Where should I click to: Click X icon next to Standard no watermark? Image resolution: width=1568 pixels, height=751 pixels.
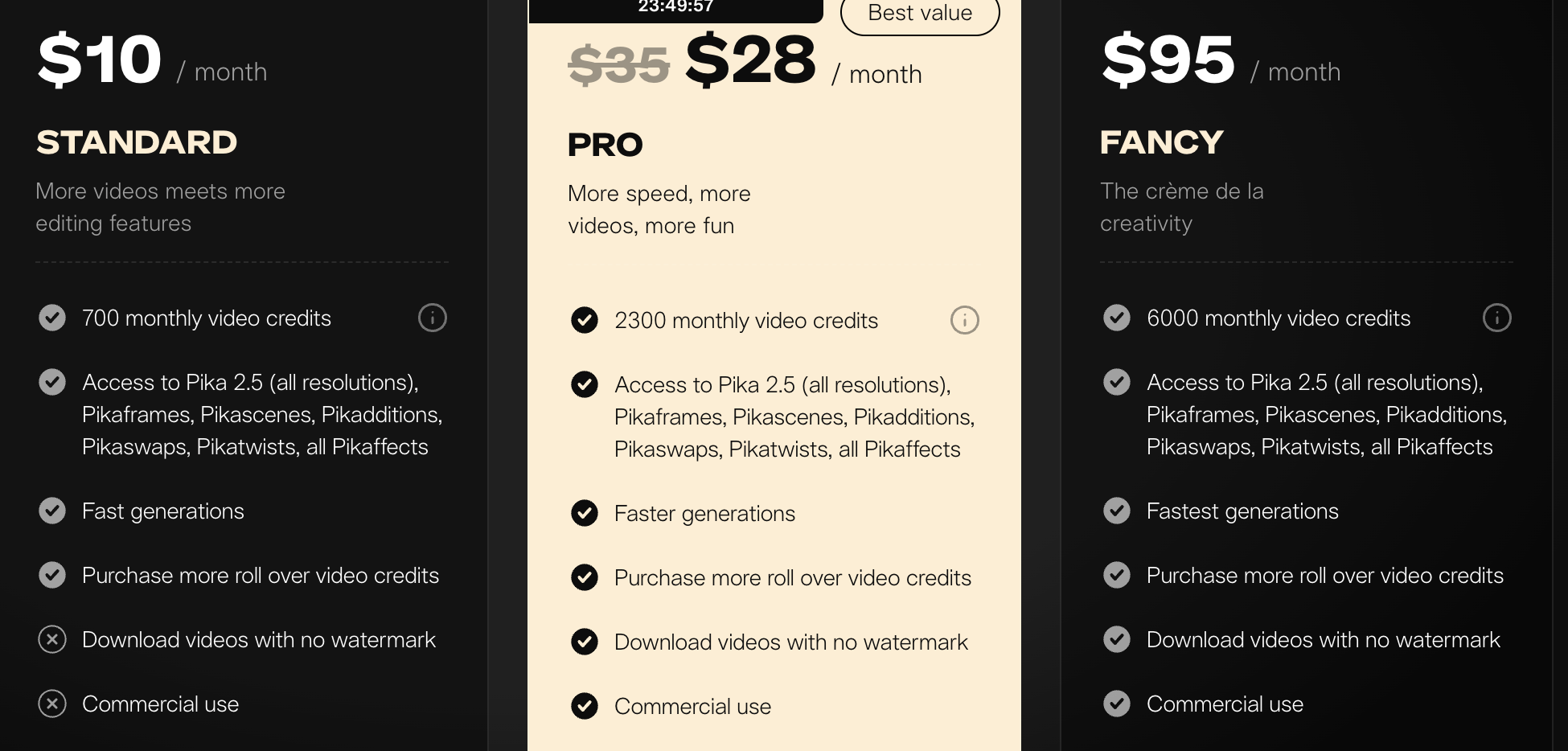click(x=52, y=640)
